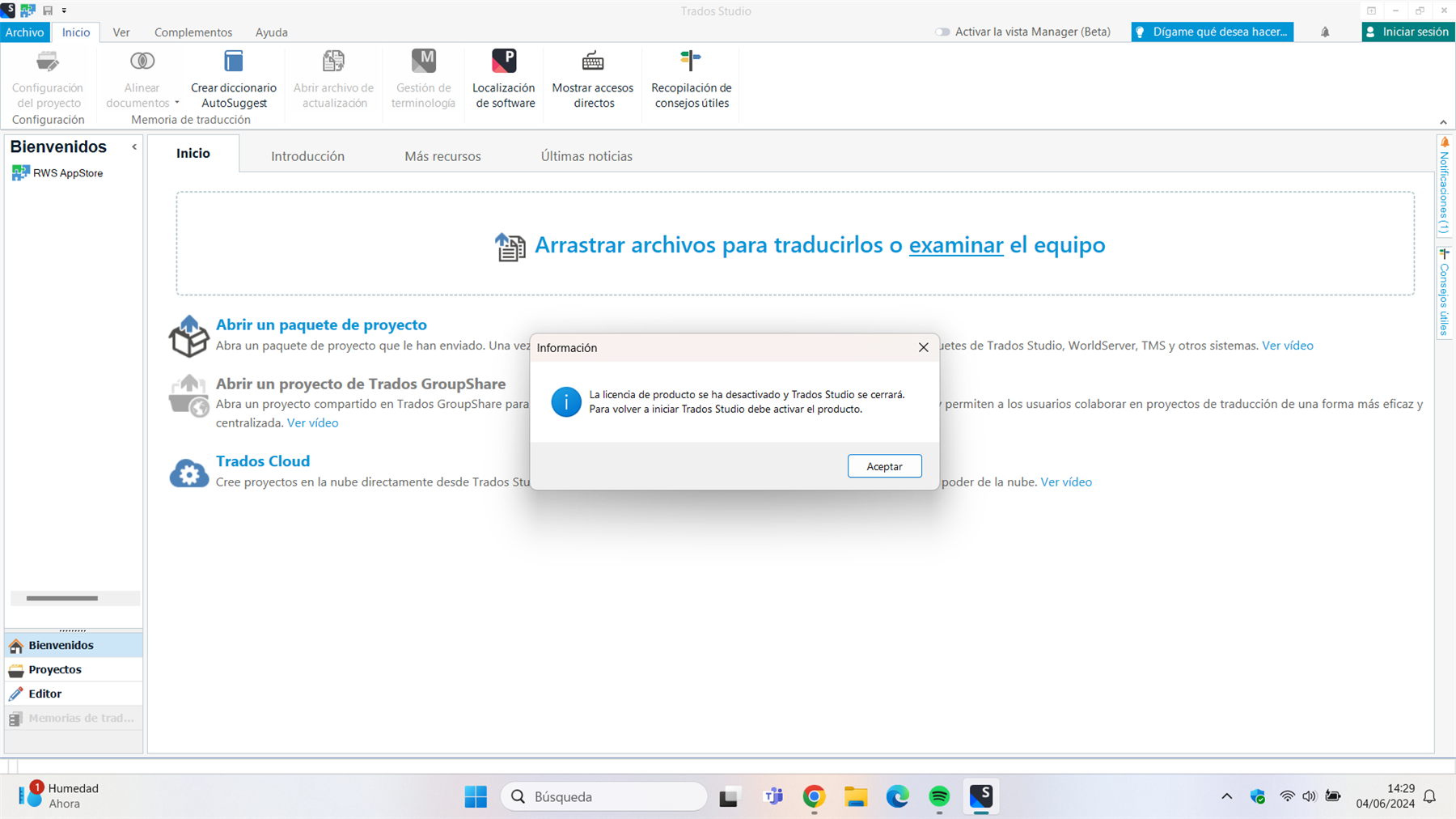Open RWS AppStore in the sidebar

pyautogui.click(x=57, y=173)
